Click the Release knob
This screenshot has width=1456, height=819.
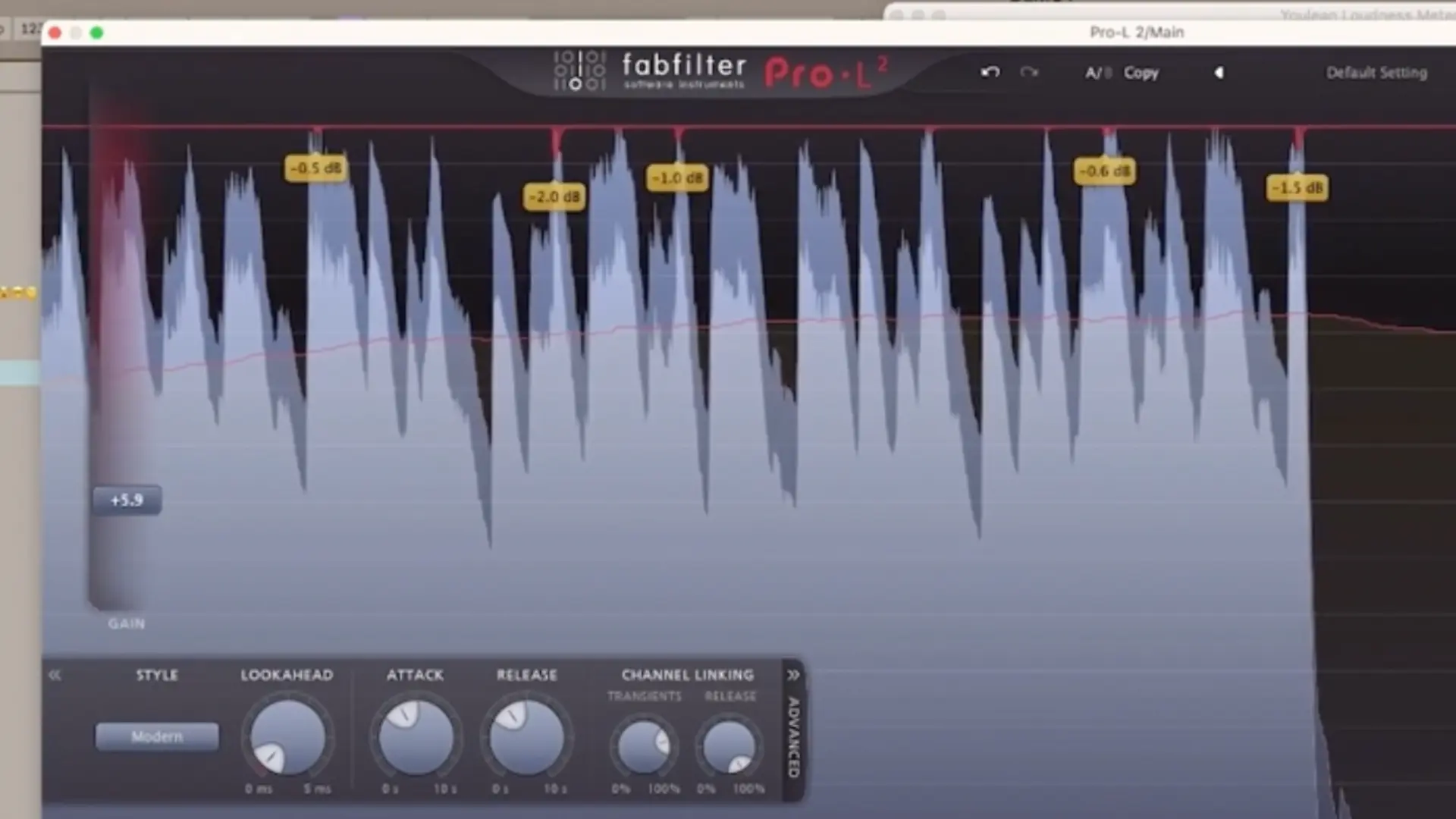pyautogui.click(x=526, y=738)
